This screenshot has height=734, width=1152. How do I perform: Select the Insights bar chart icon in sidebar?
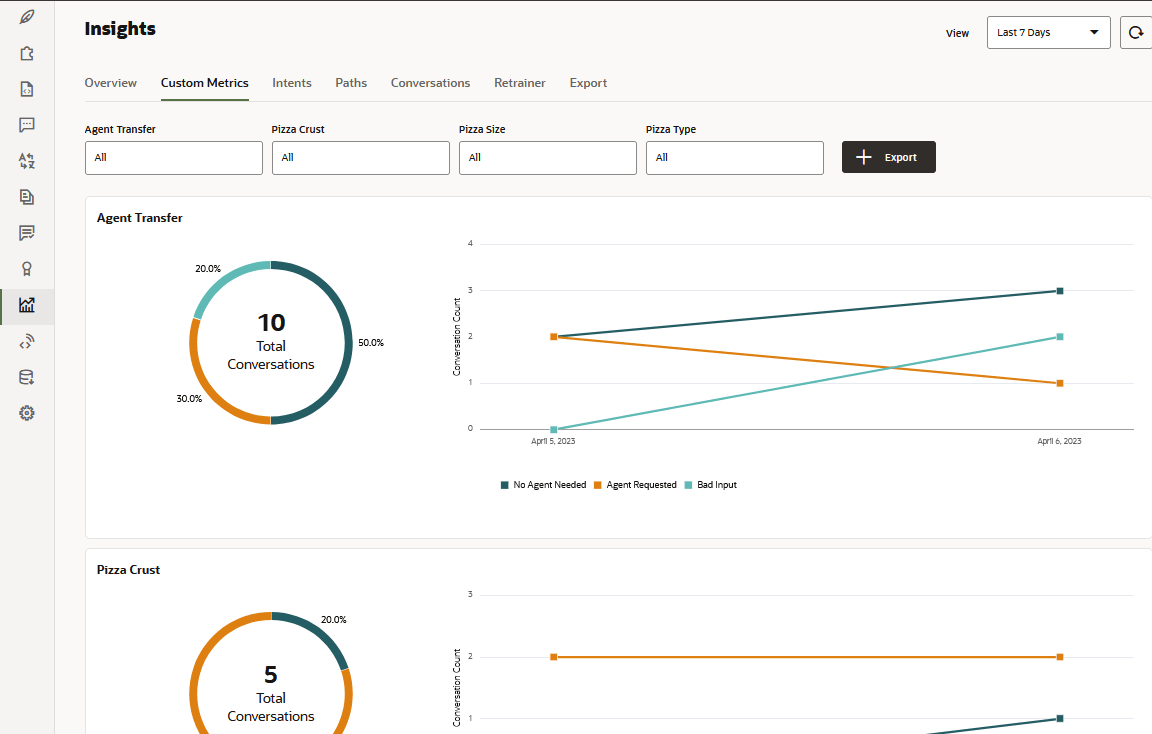27,306
